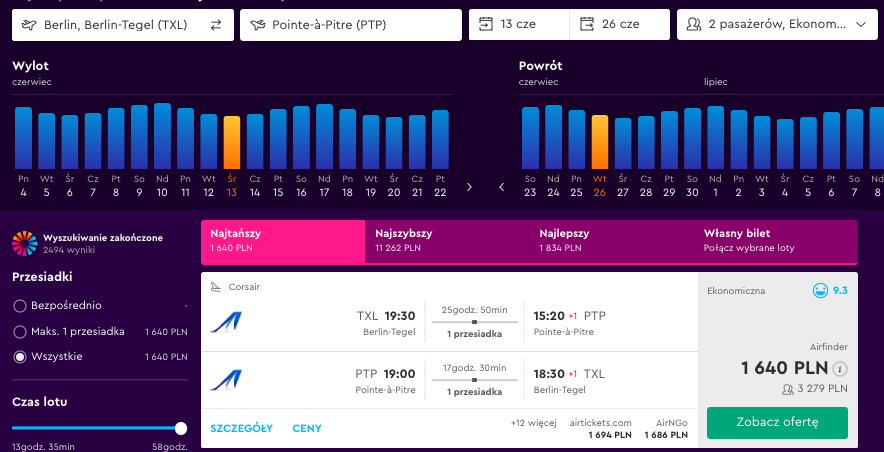The image size is (884, 452).
Task: Click 1 przesiadka label on outbound flight
Action: [475, 334]
